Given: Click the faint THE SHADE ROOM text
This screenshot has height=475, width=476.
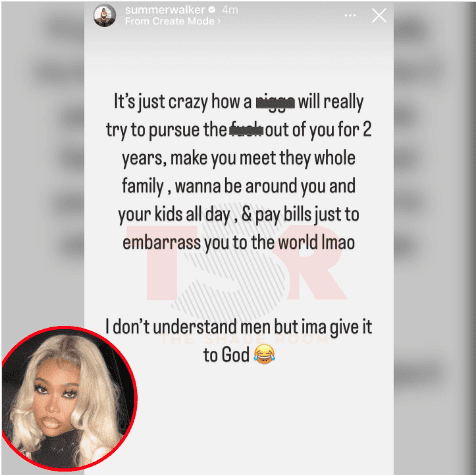Looking at the screenshot, I should click(245, 339).
